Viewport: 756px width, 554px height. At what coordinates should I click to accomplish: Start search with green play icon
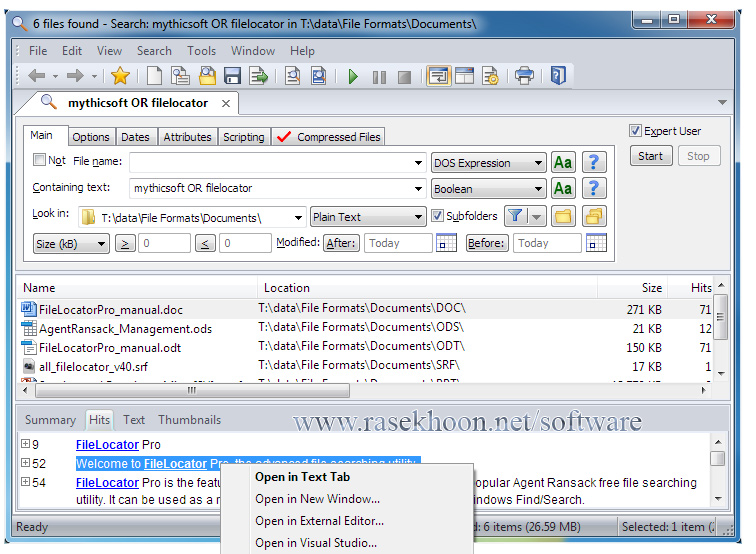[353, 76]
